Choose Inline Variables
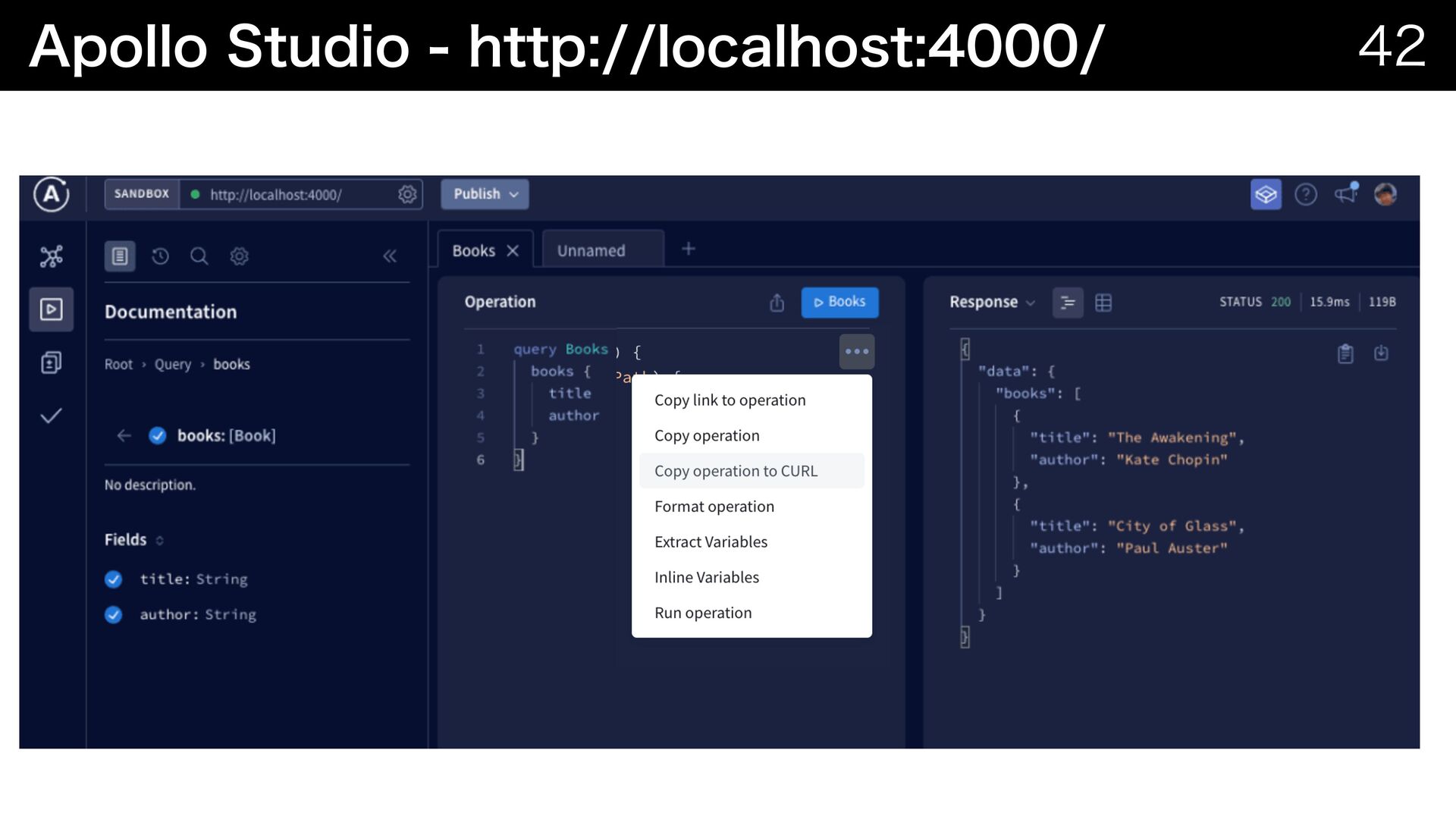Image resolution: width=1456 pixels, height=819 pixels. [x=752, y=578]
